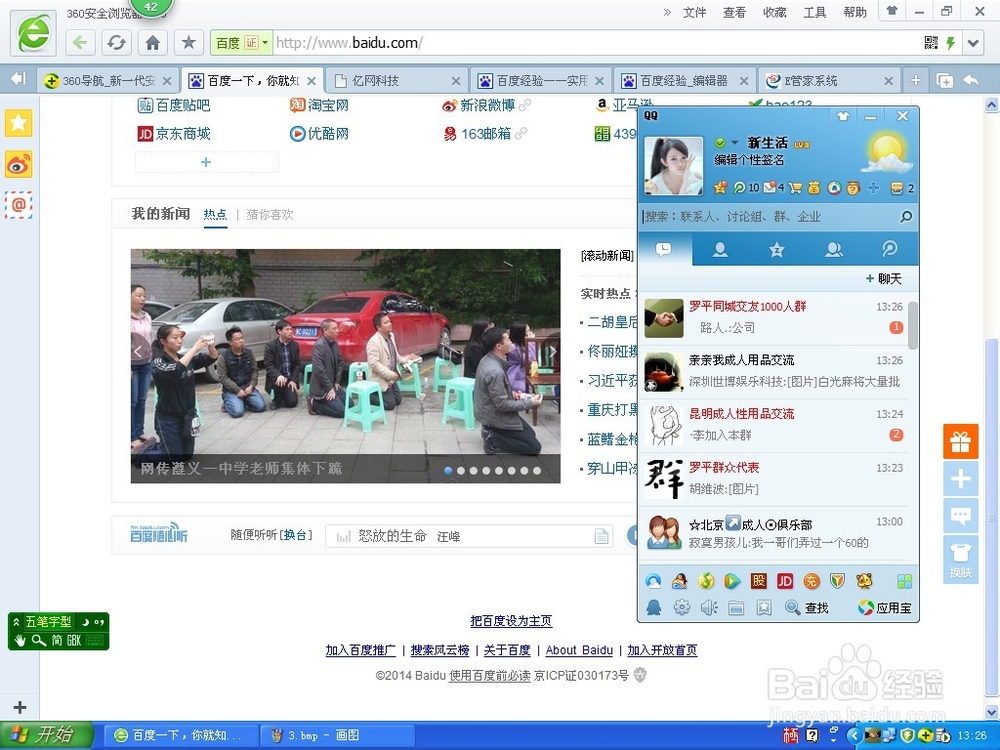Bookmark page with star toolbar icon
This screenshot has width=1000, height=750.
click(188, 43)
